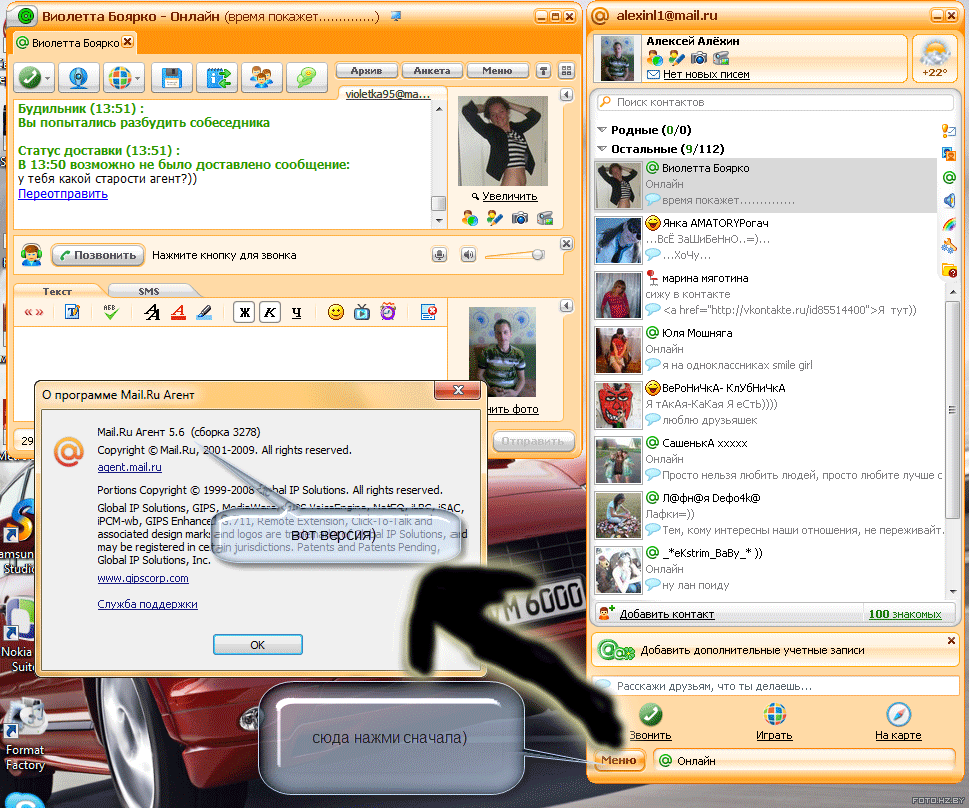Adjust the call volume slider
This screenshot has width=969, height=808.
(x=515, y=255)
